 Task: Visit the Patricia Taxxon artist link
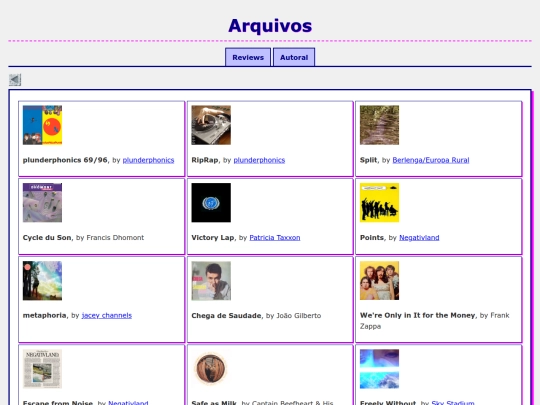pyautogui.click(x=275, y=238)
